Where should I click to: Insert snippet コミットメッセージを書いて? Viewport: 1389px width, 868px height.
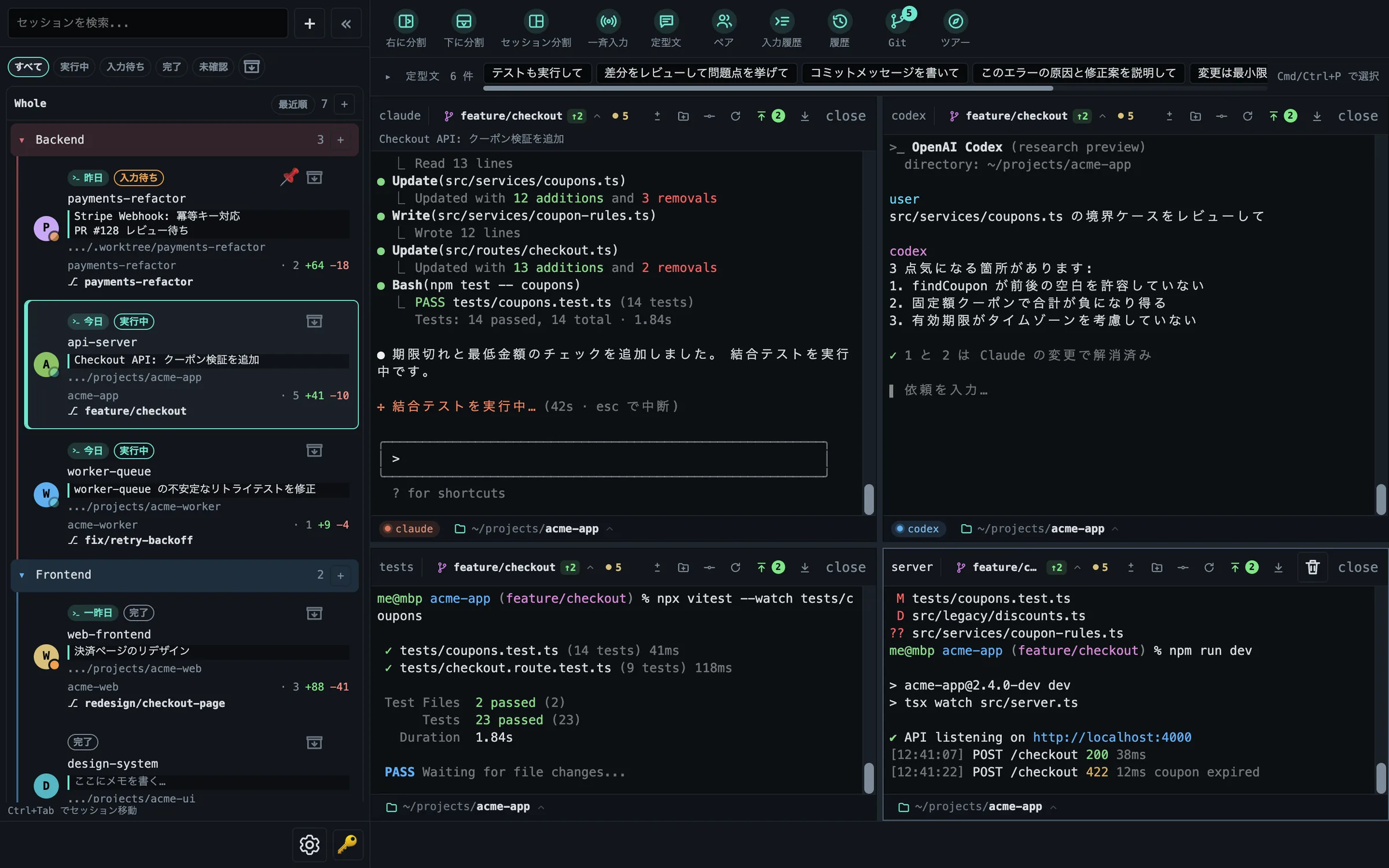(x=884, y=73)
